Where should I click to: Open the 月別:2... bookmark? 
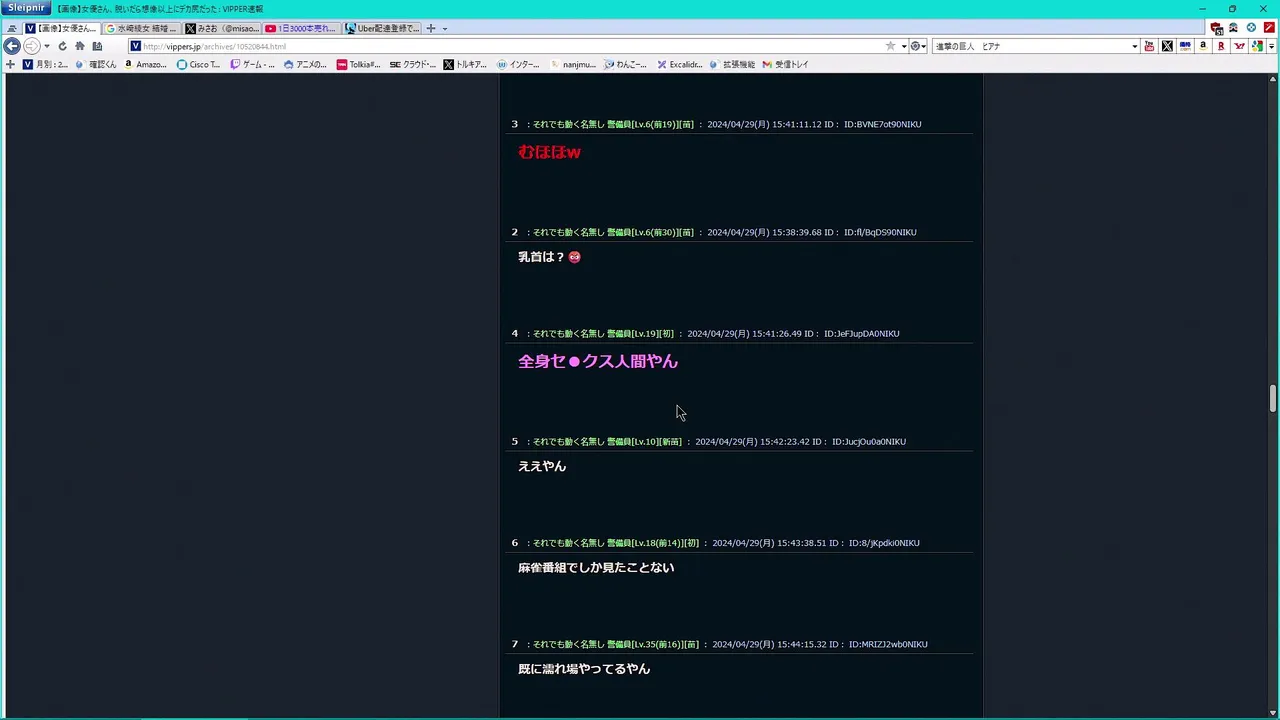[x=45, y=64]
